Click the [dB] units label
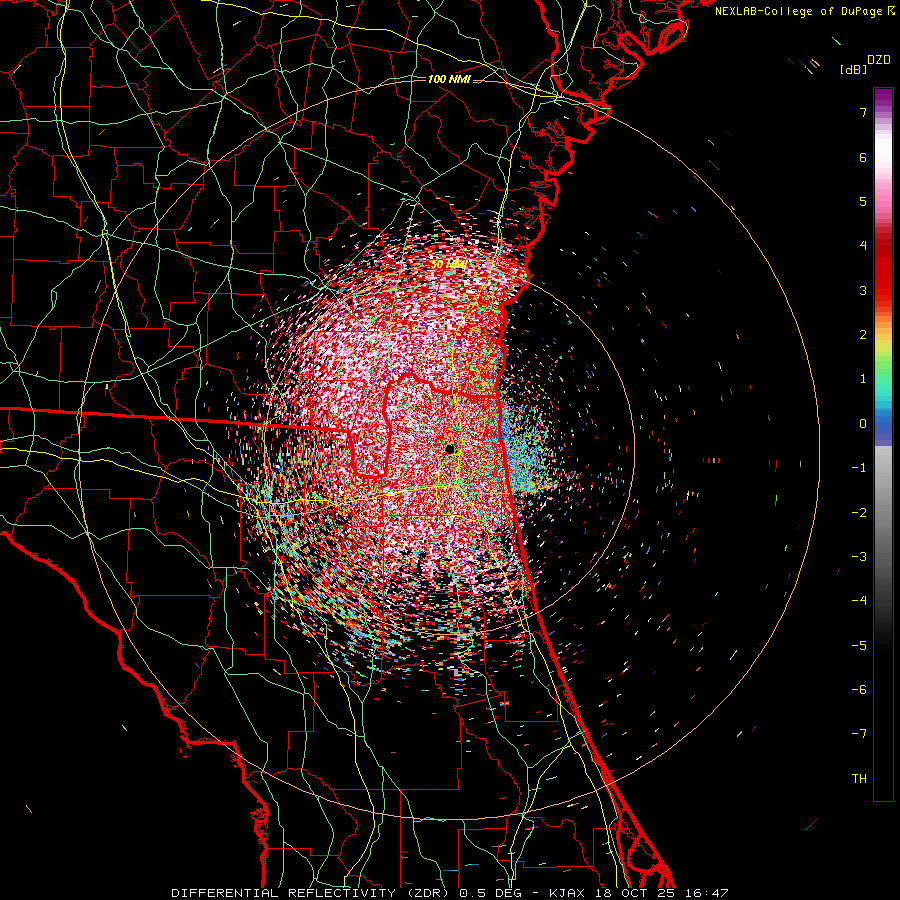Image resolution: width=900 pixels, height=900 pixels. pos(853,69)
